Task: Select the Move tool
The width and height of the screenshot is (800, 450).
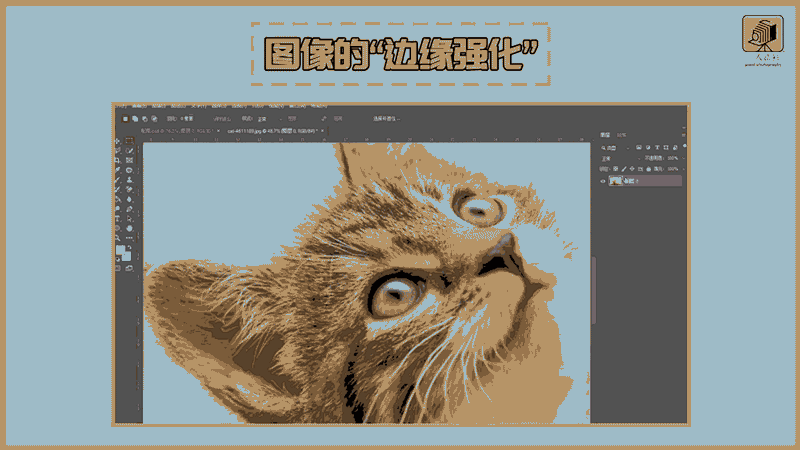Action: coord(118,141)
